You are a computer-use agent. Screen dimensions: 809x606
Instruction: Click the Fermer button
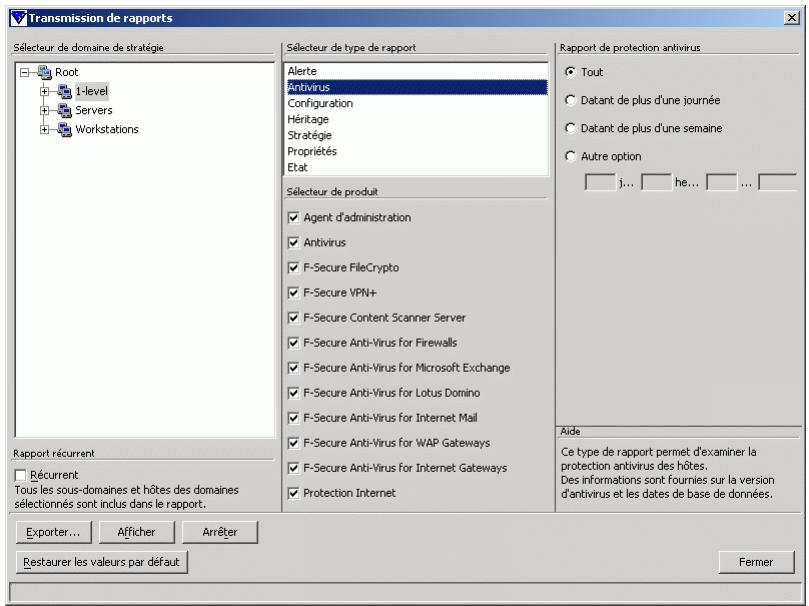(756, 562)
